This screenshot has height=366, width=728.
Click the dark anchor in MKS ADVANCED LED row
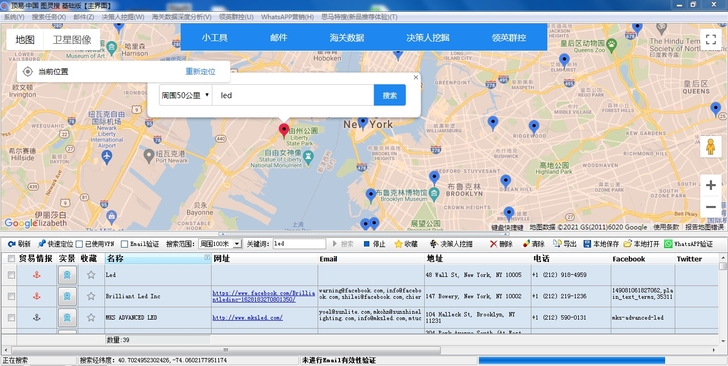point(37,317)
